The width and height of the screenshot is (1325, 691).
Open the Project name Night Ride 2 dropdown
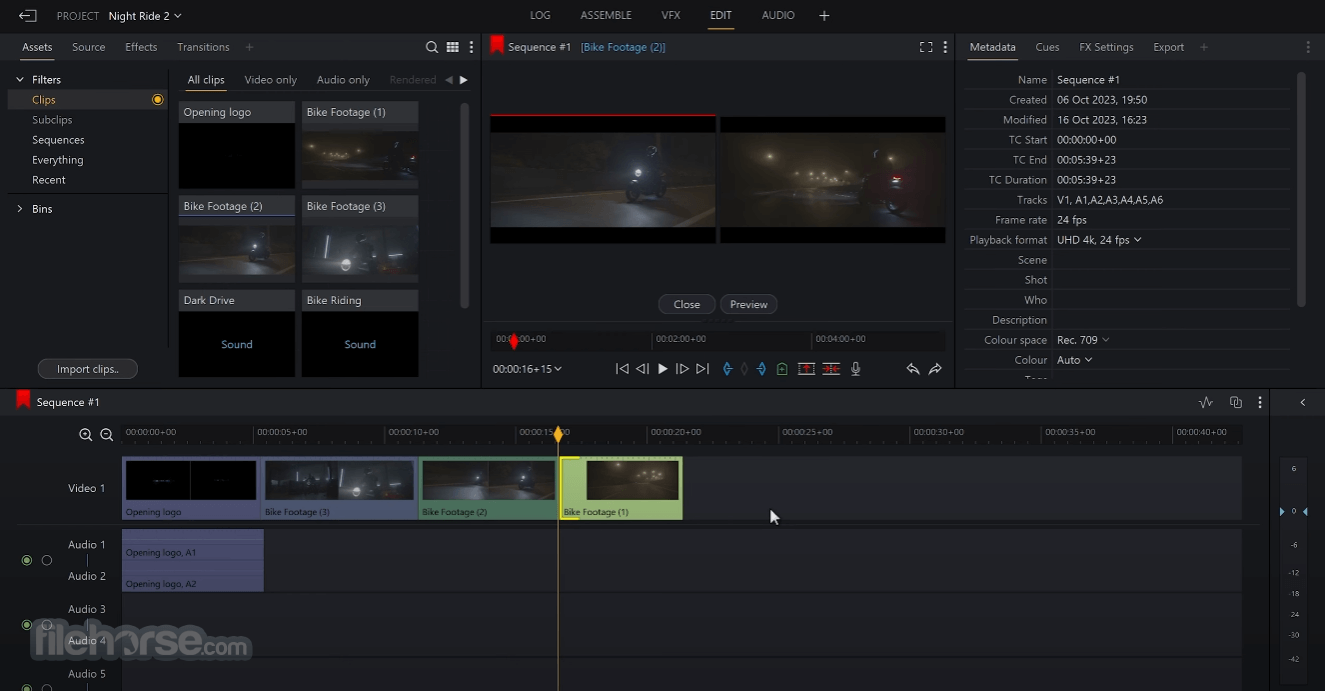coord(145,16)
